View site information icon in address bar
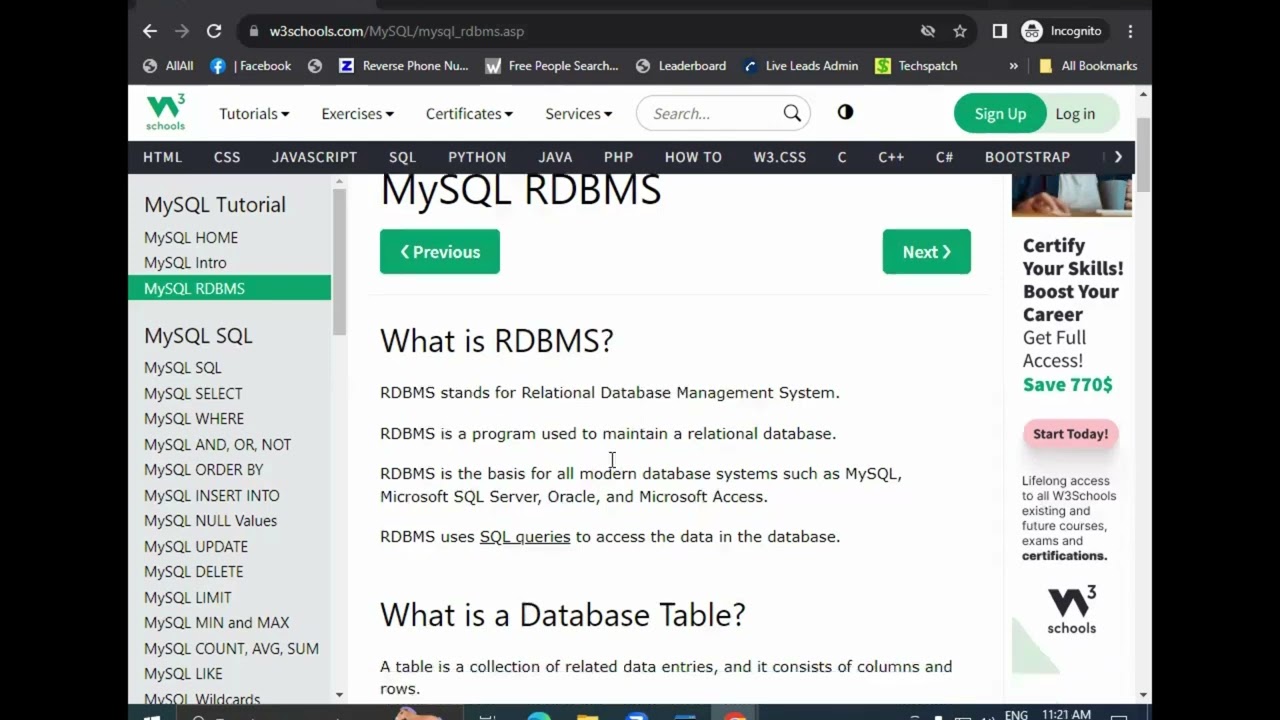Viewport: 1280px width, 720px height. (x=255, y=31)
